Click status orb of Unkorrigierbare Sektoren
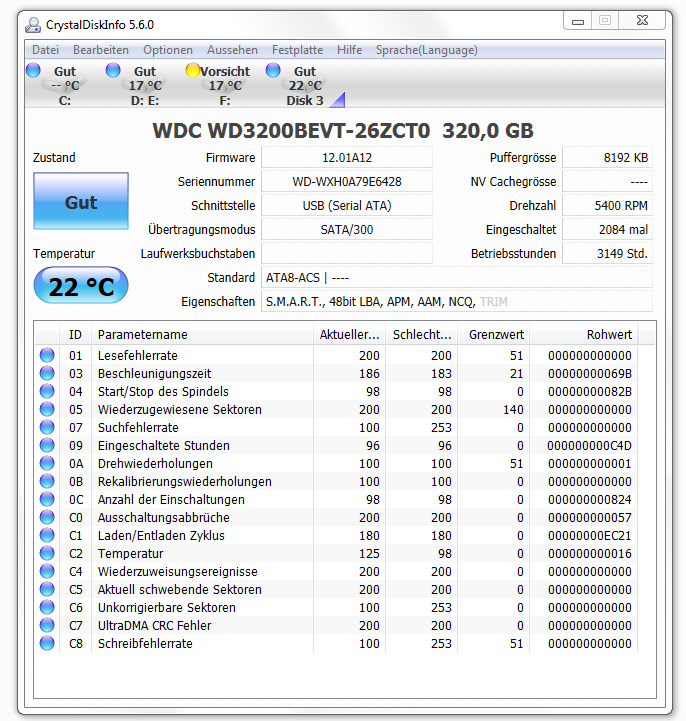686x721 pixels. 47,607
